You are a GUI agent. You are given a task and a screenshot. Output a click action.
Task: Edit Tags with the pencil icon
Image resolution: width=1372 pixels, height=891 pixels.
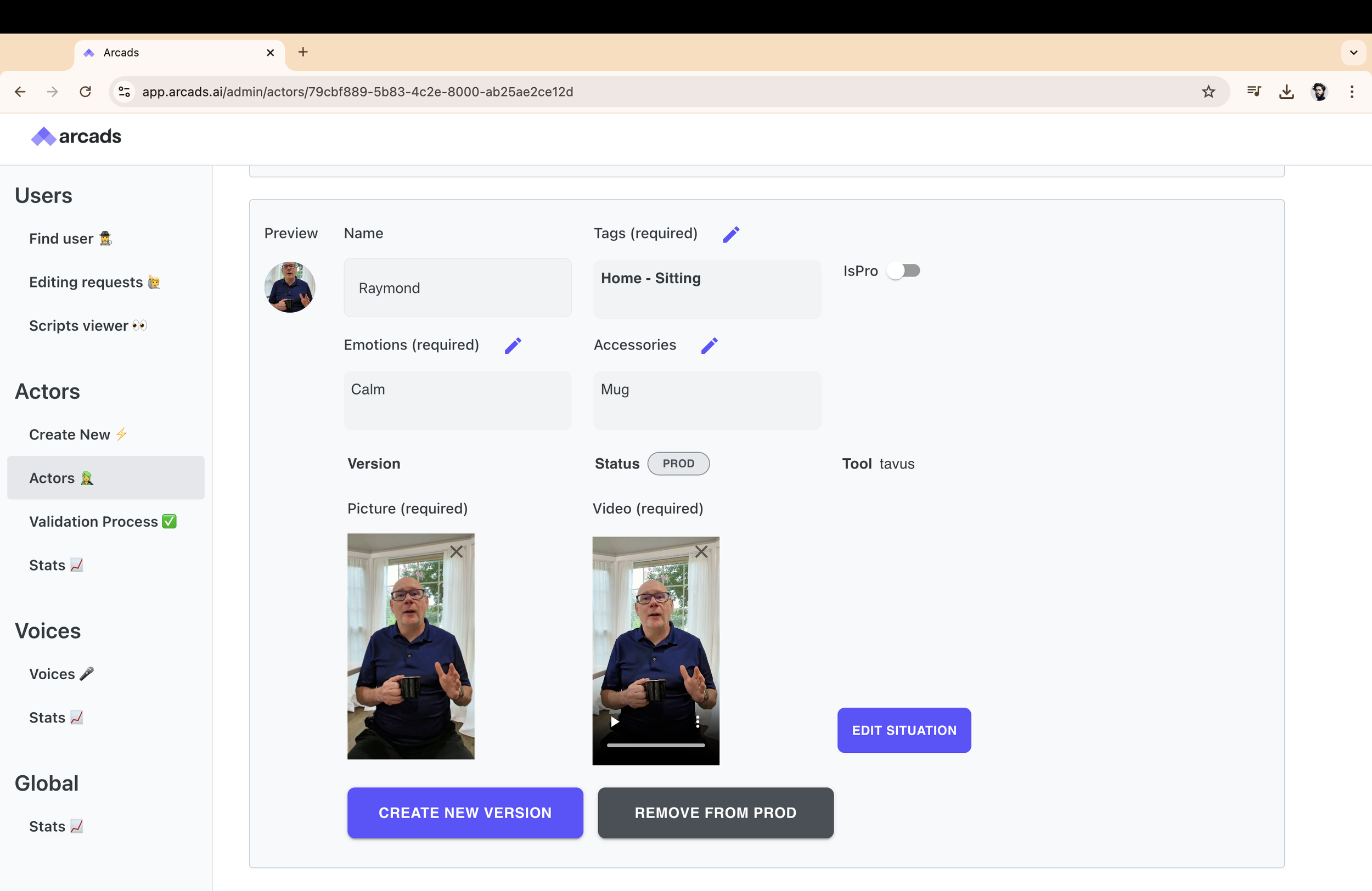pyautogui.click(x=731, y=234)
